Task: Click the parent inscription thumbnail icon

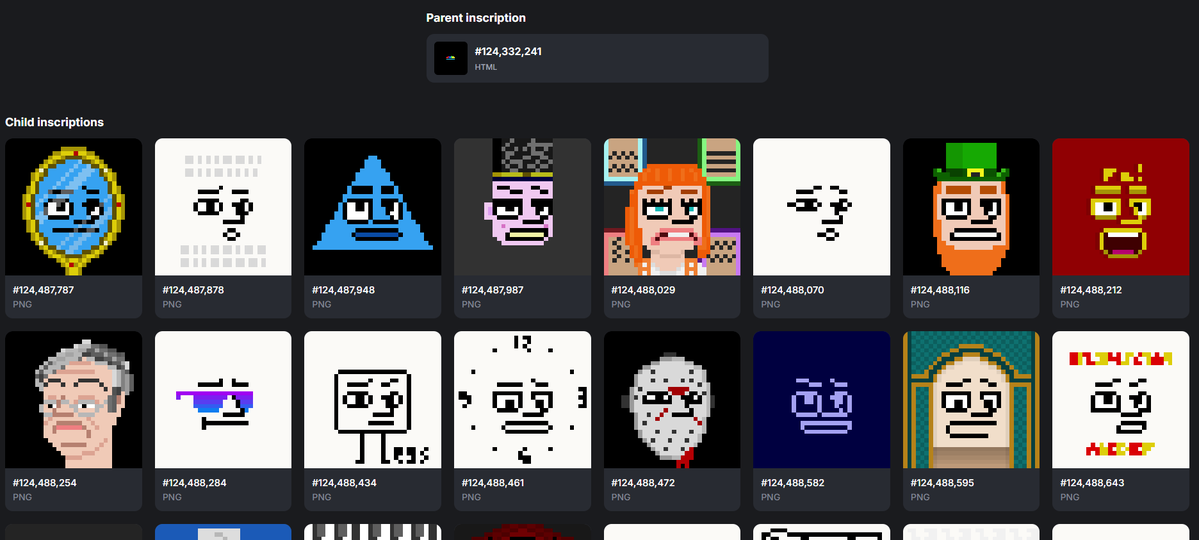Action: [x=450, y=58]
